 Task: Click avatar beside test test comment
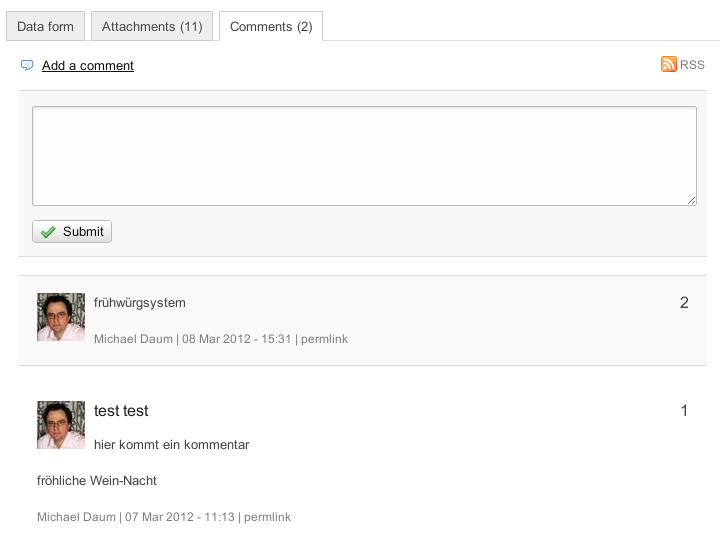[x=61, y=425]
